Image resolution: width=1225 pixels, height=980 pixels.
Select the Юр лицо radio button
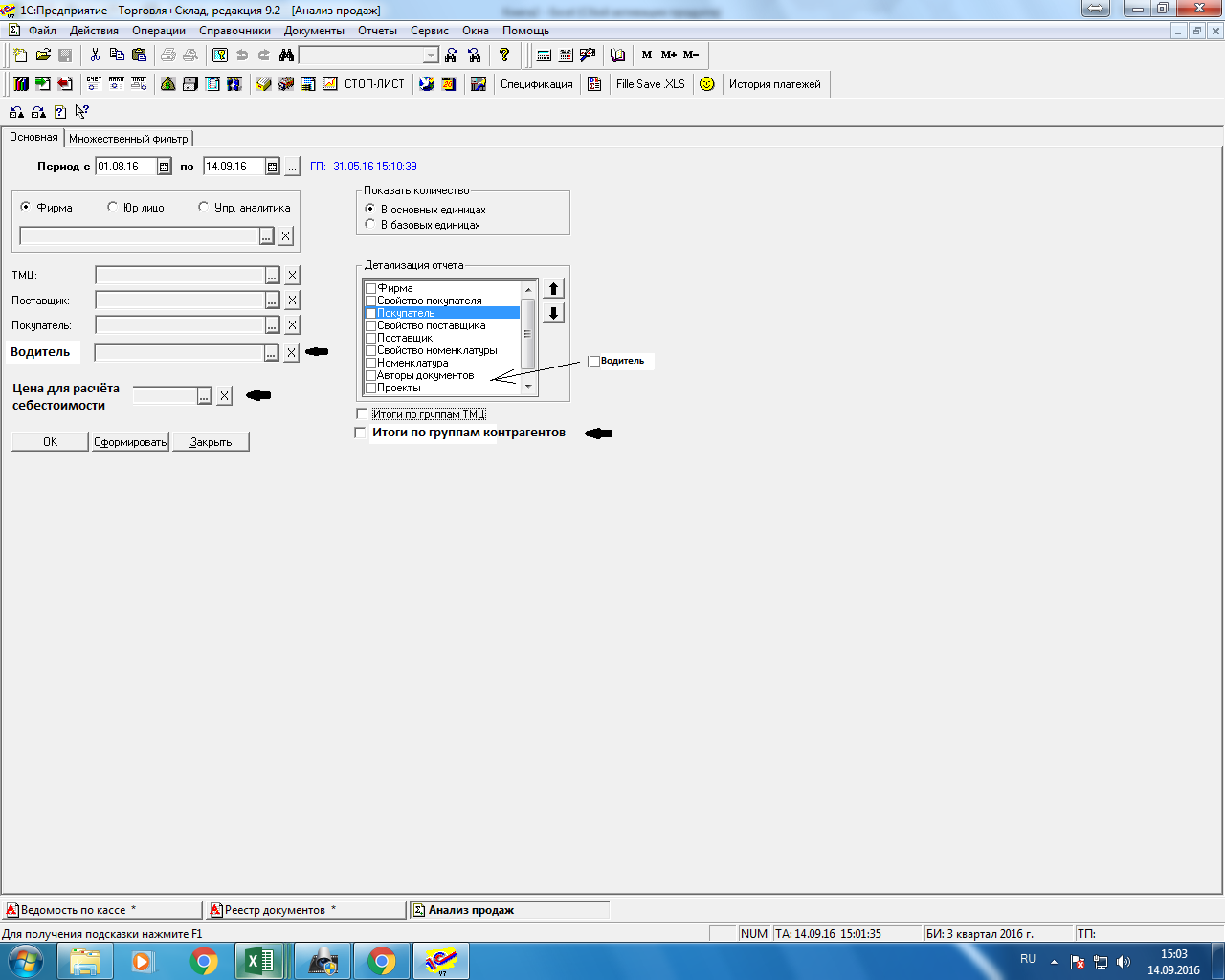113,207
